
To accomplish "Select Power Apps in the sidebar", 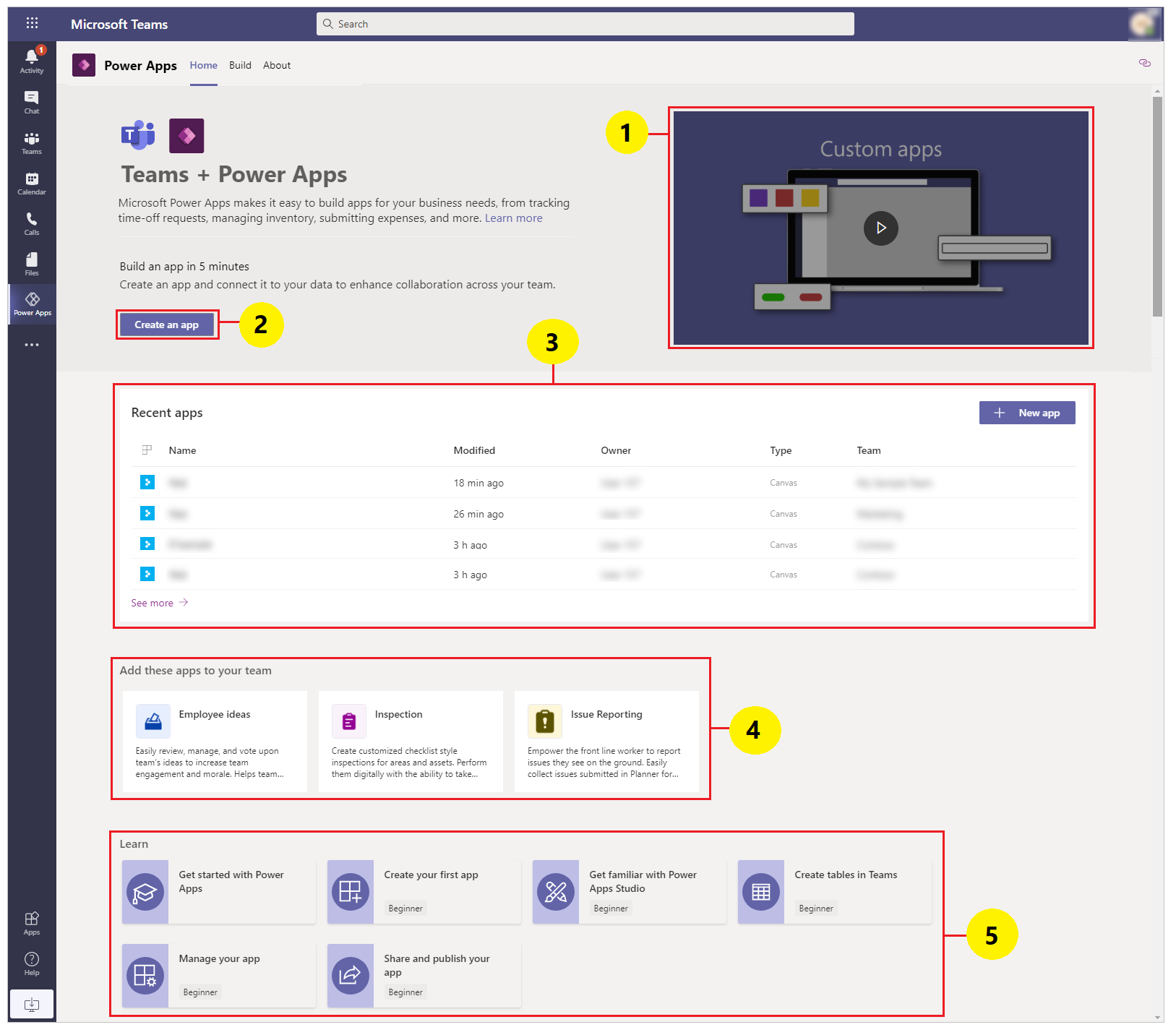I will coord(32,304).
